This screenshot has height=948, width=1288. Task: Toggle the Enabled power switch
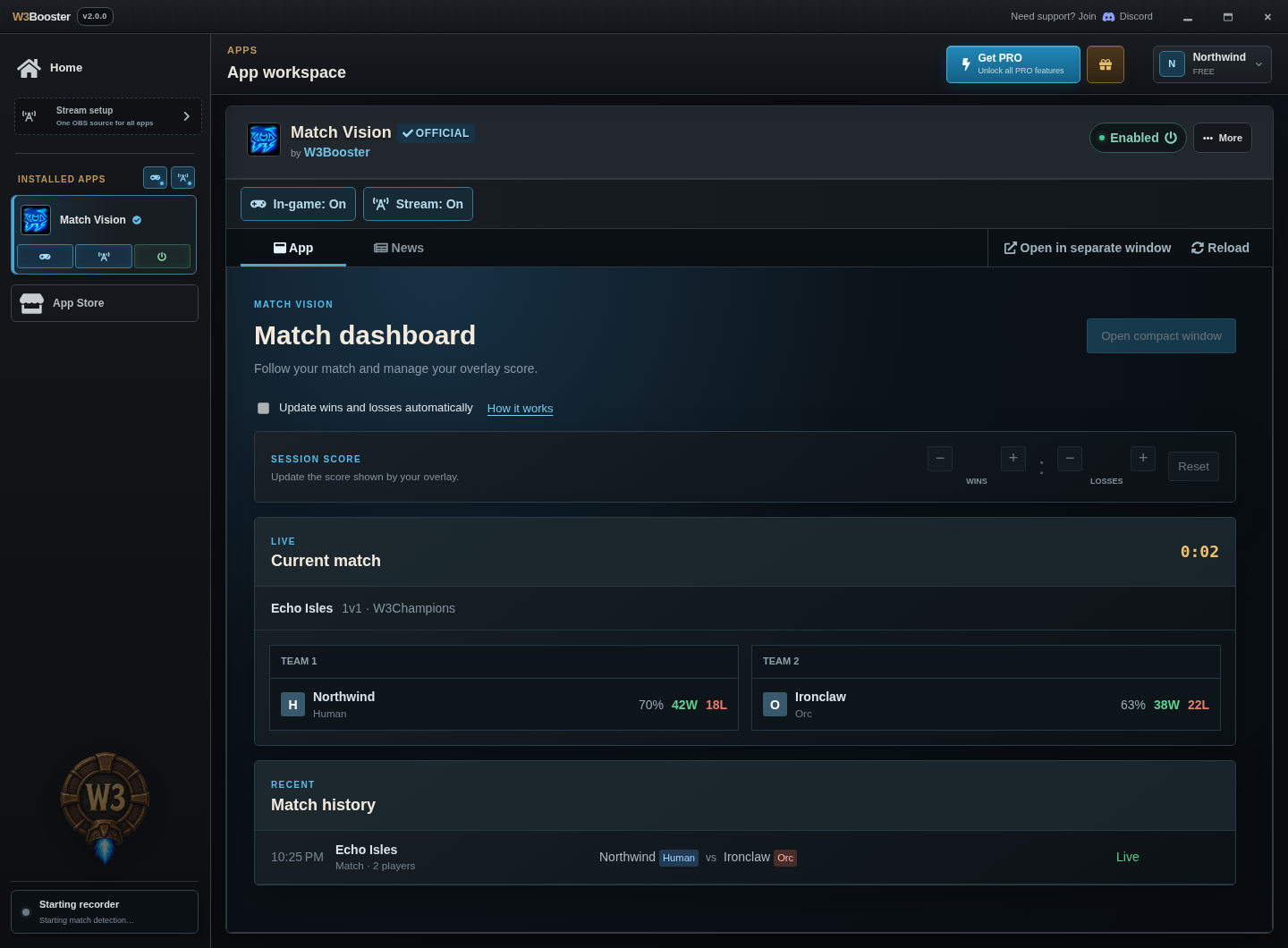coord(1138,138)
